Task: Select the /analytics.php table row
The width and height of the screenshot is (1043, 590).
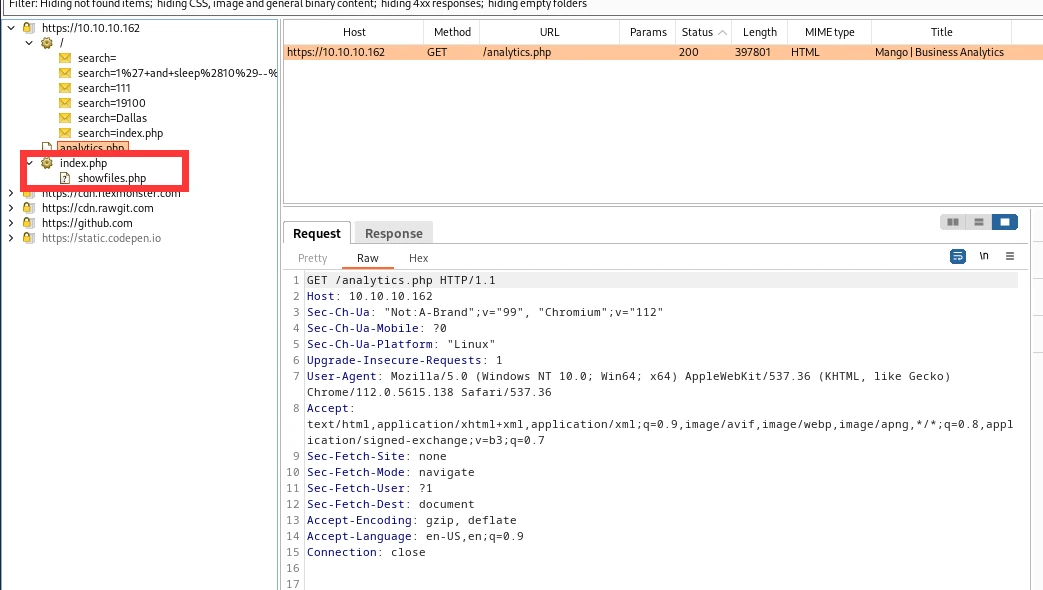Action: 663,52
